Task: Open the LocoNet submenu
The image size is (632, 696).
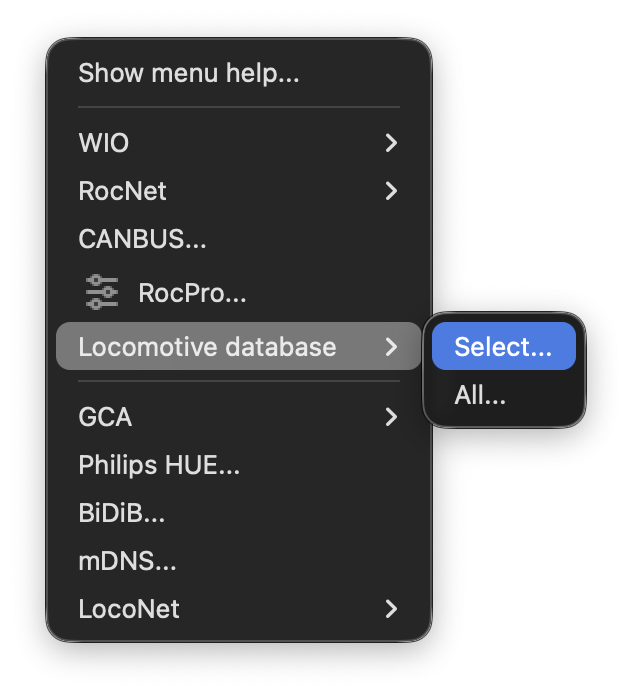Action: (129, 608)
